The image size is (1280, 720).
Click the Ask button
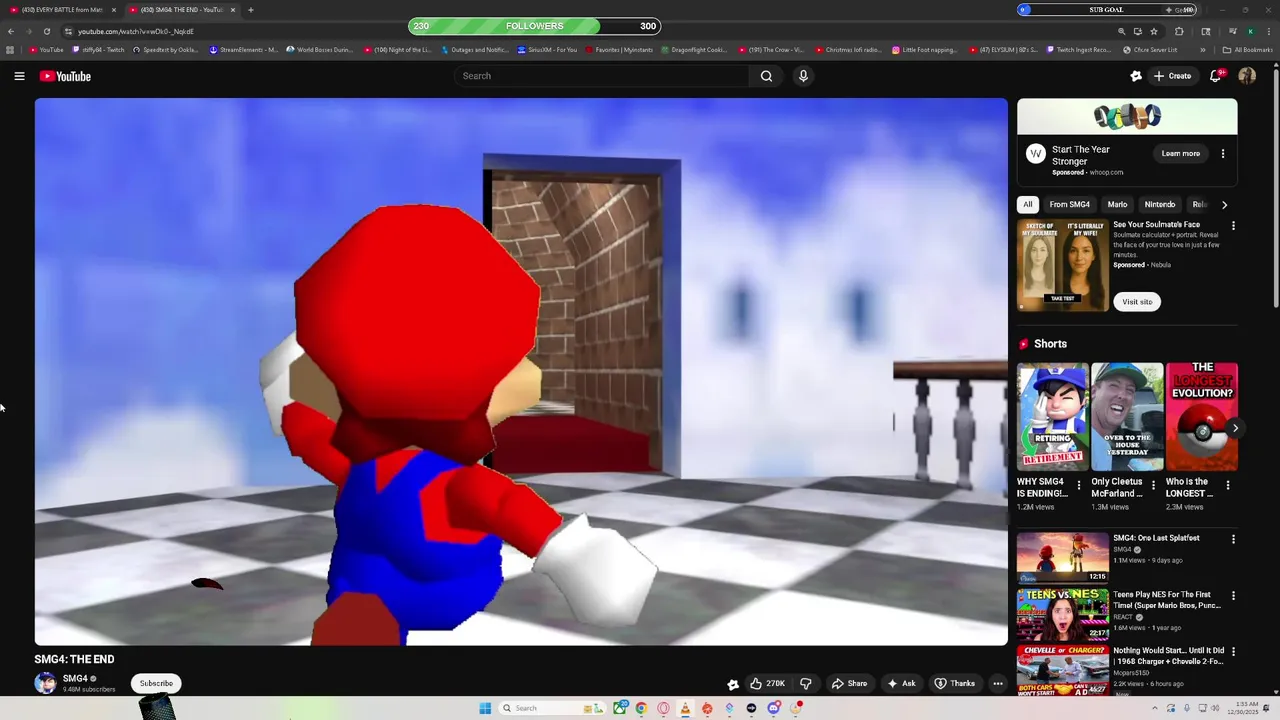point(901,684)
